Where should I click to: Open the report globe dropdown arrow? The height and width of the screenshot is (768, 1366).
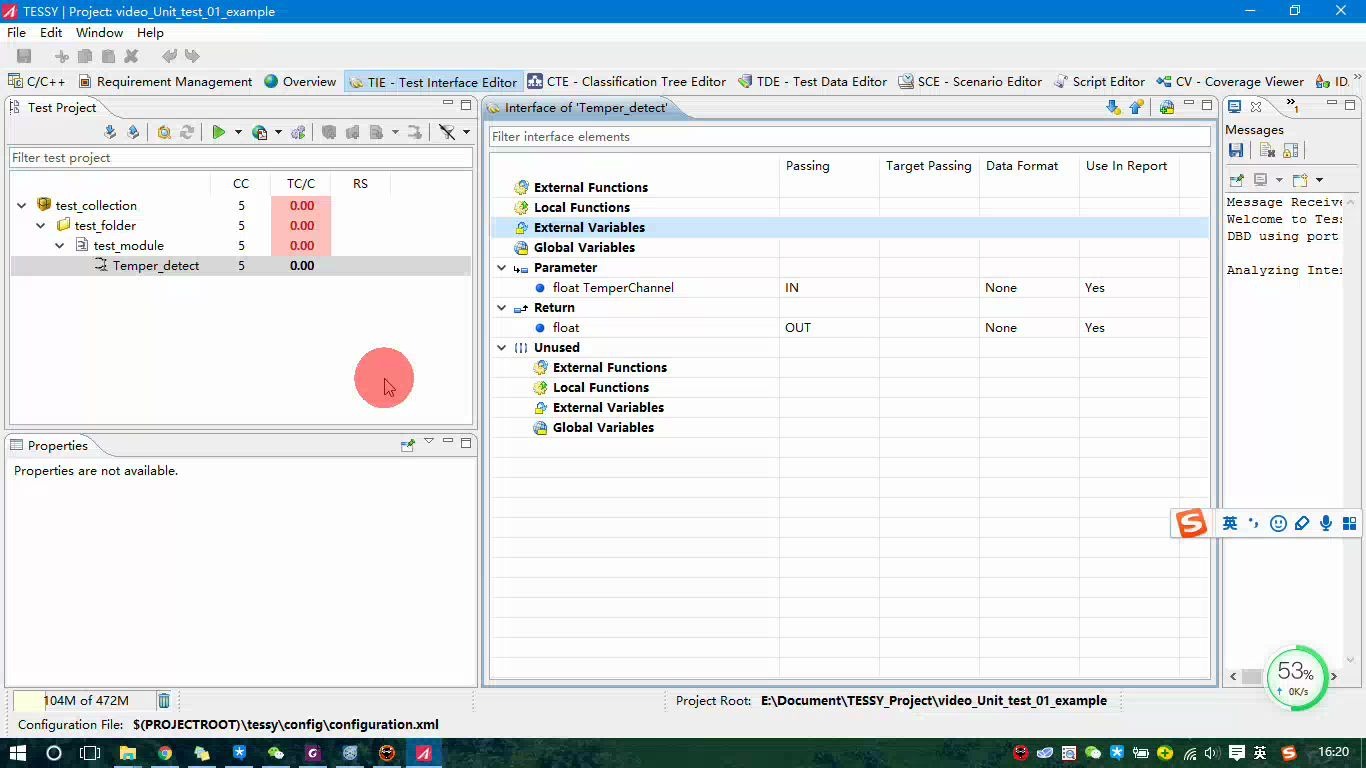(x=278, y=132)
